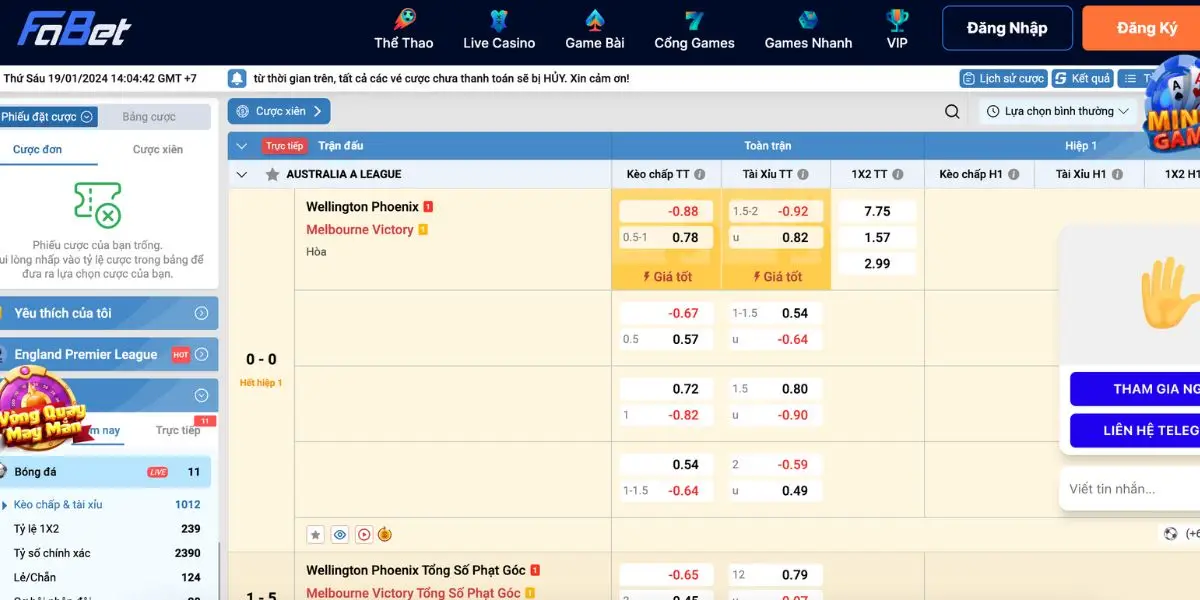The image size is (1200, 600).
Task: Click the VIP trophy icon
Action: 897,21
